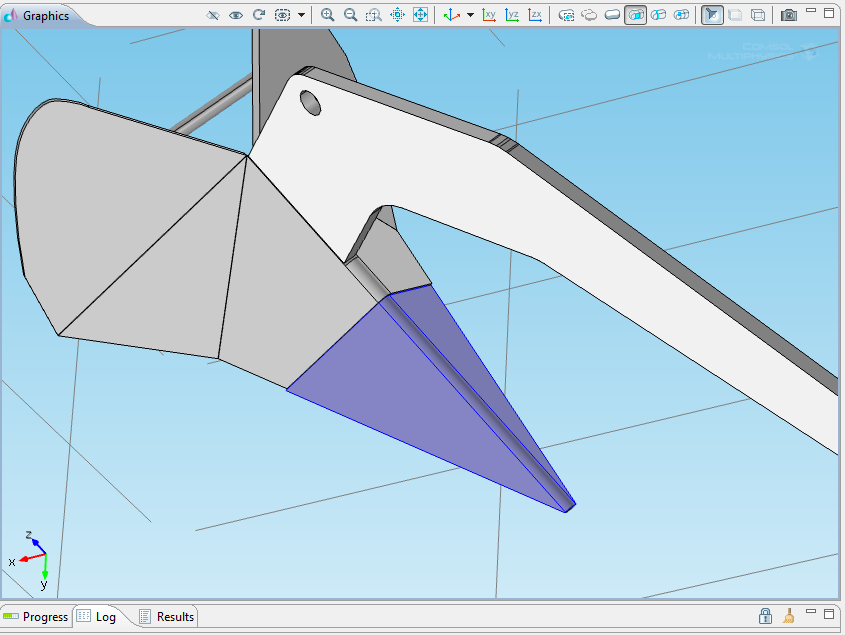Click the Select Points icon
The width and height of the screenshot is (845, 635).
[682, 15]
